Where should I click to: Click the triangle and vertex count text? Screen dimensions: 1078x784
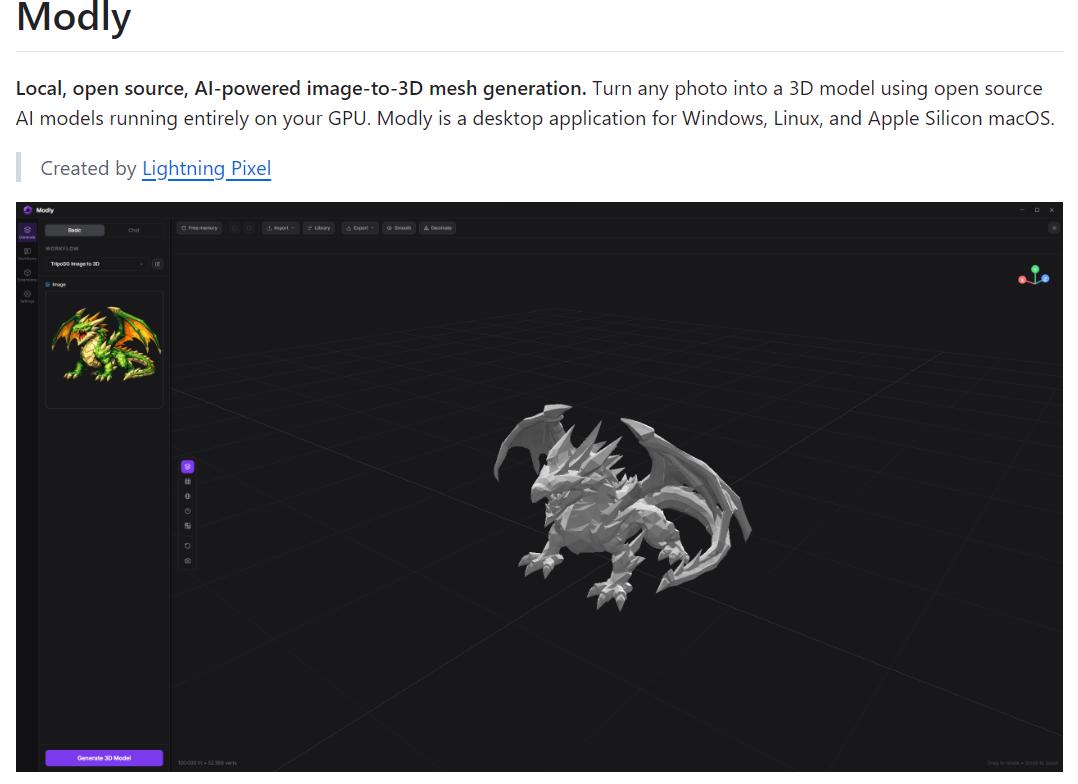point(207,763)
